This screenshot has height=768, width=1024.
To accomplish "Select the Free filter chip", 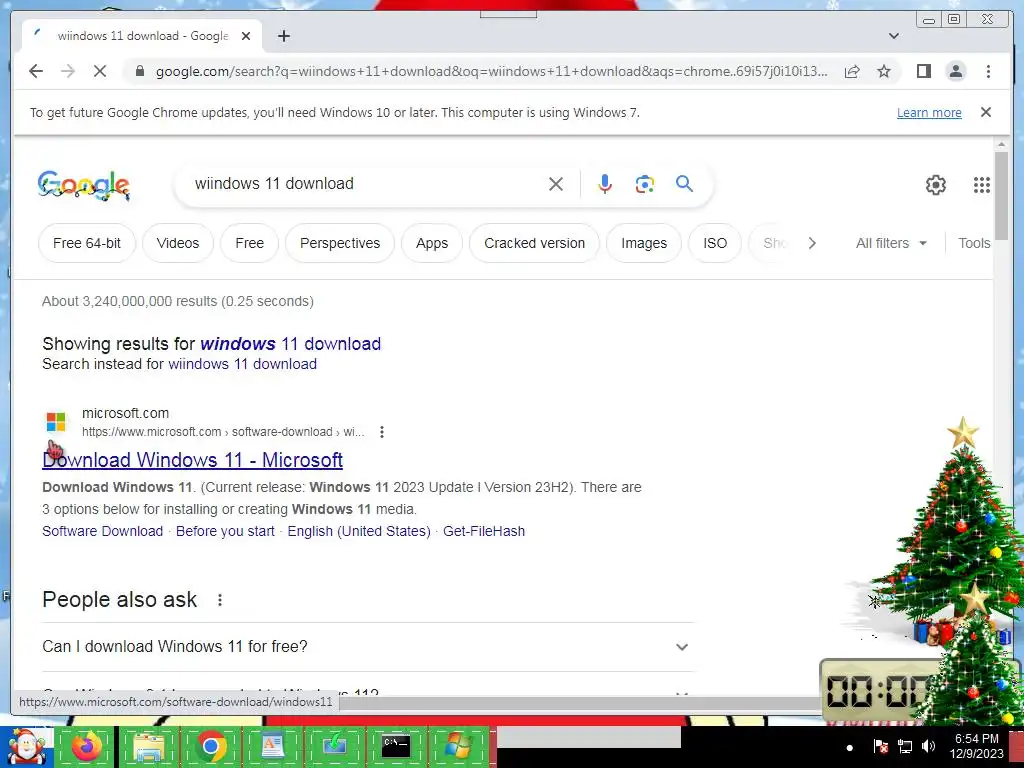I will (249, 243).
